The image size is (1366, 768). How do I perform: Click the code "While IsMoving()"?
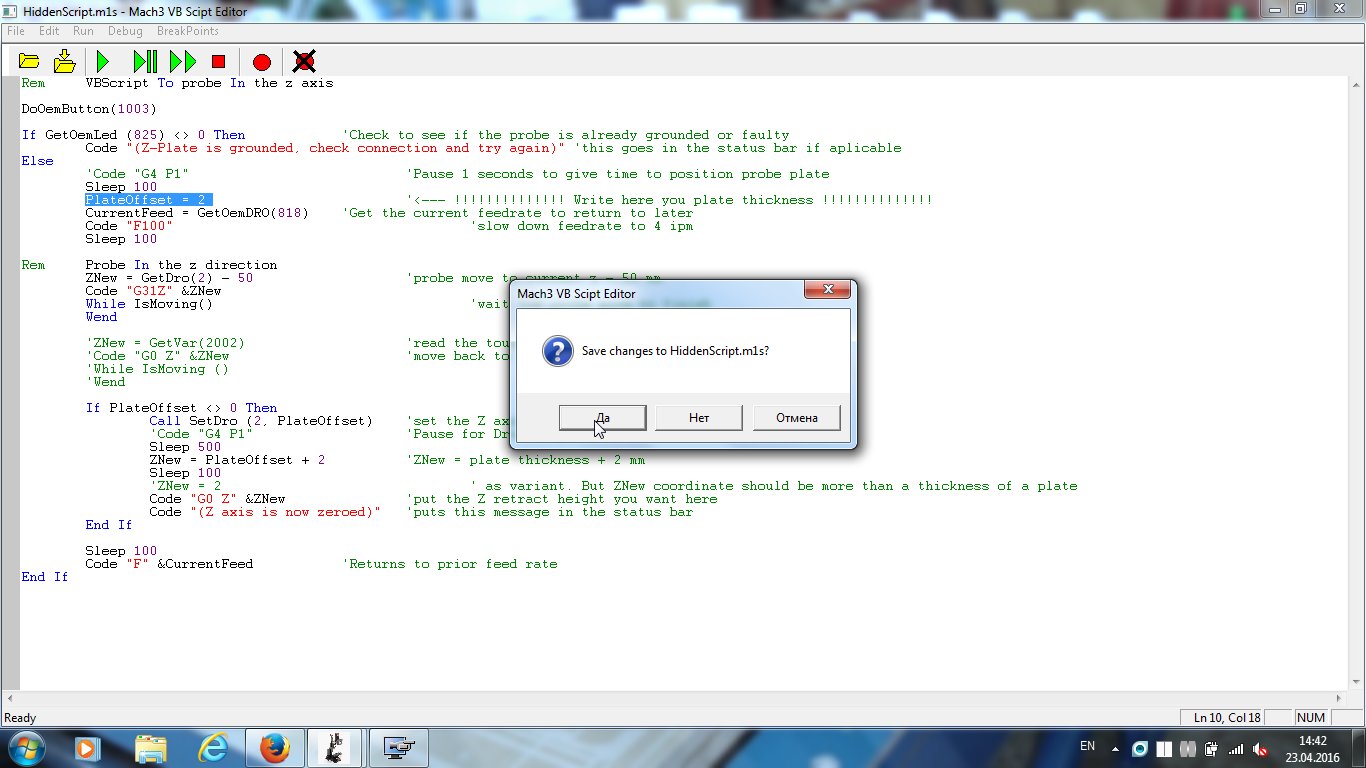pos(149,304)
